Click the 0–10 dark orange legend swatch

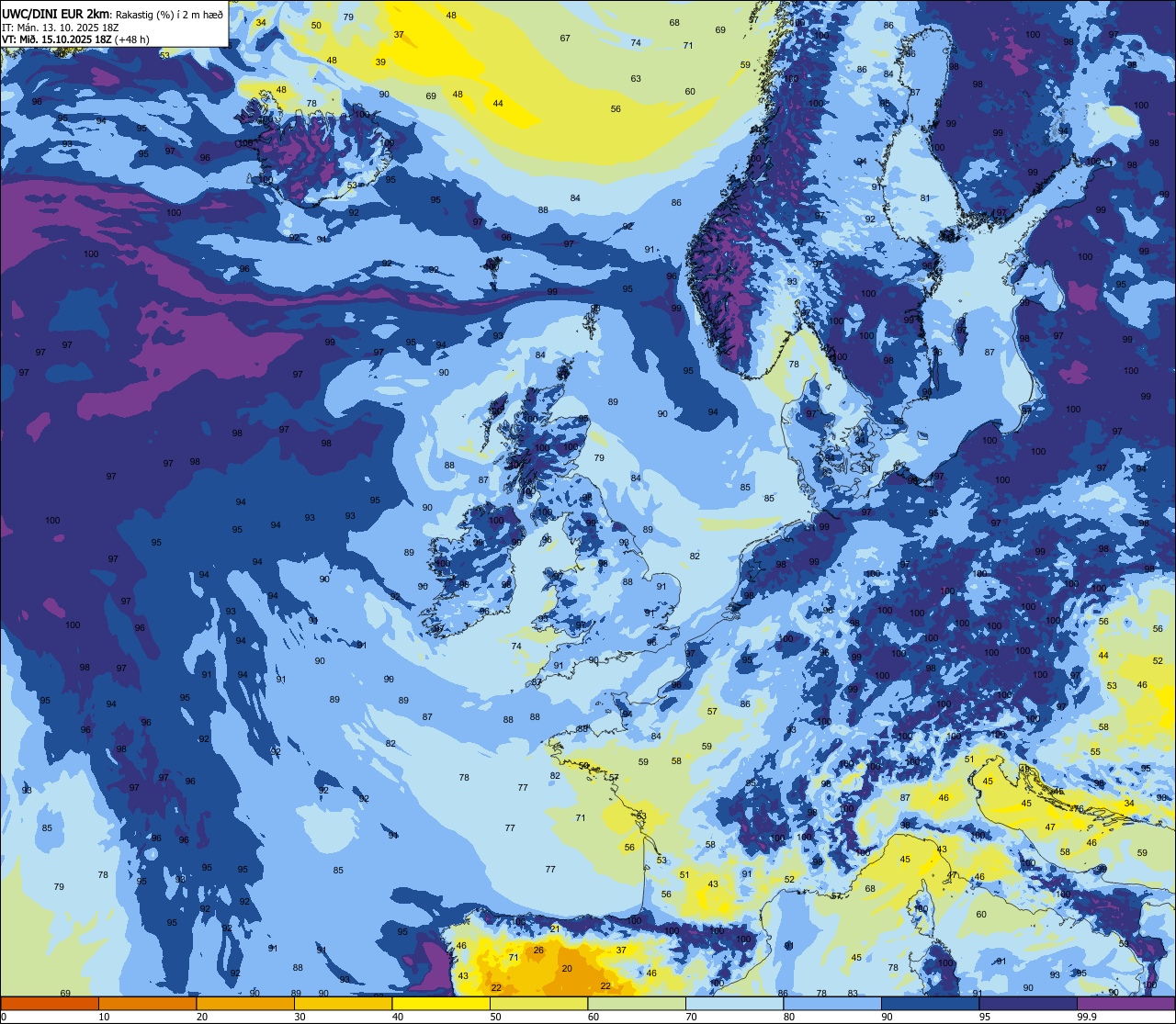tap(50, 1003)
